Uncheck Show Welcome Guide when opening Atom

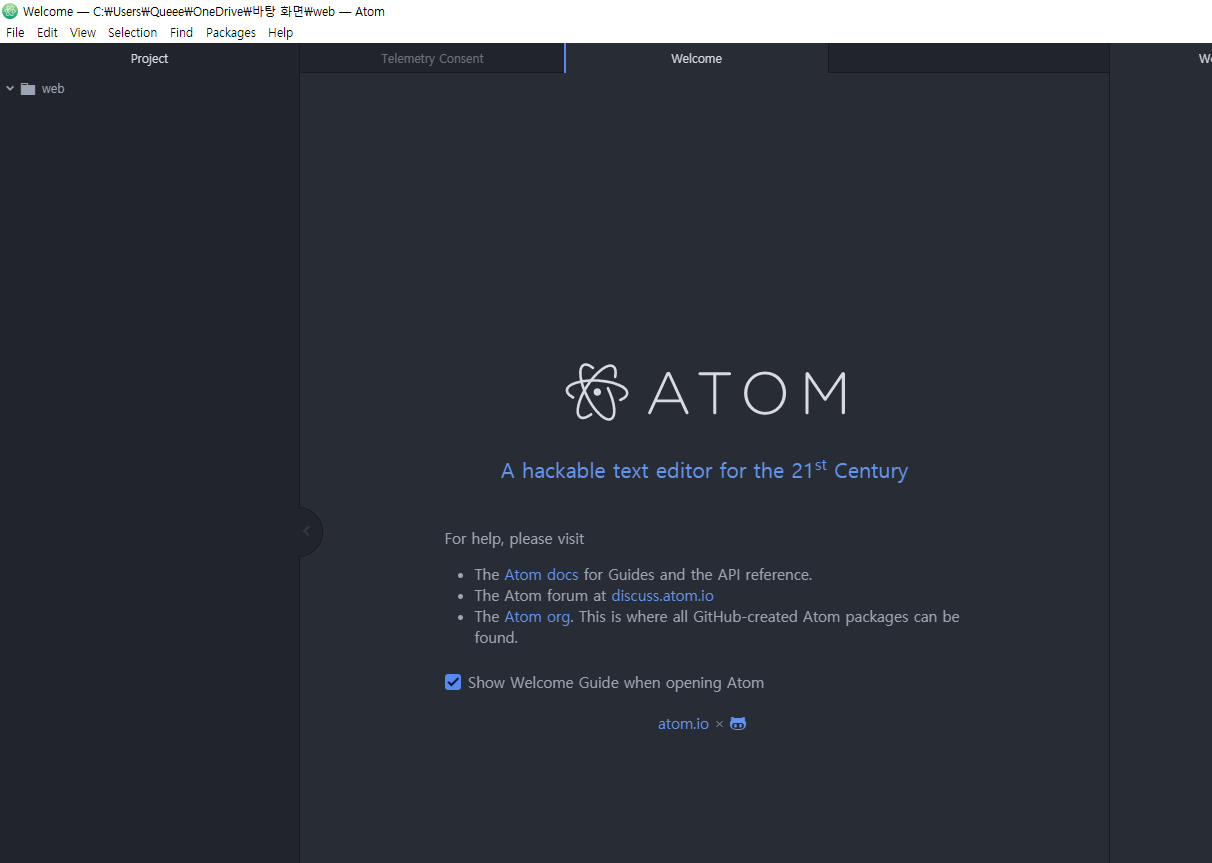click(453, 683)
